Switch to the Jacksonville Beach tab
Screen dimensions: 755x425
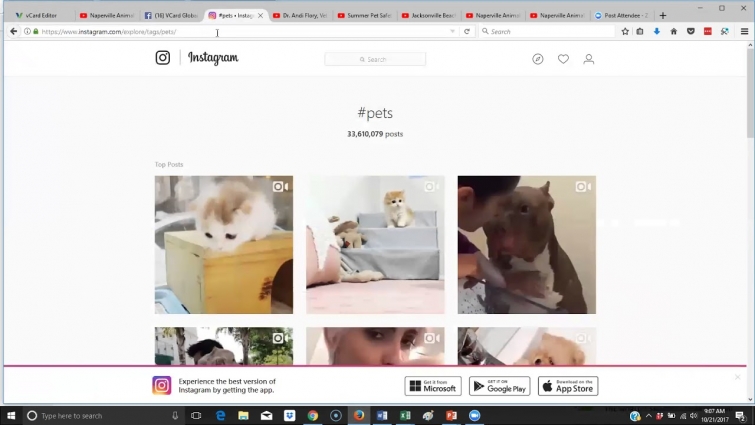click(x=429, y=15)
